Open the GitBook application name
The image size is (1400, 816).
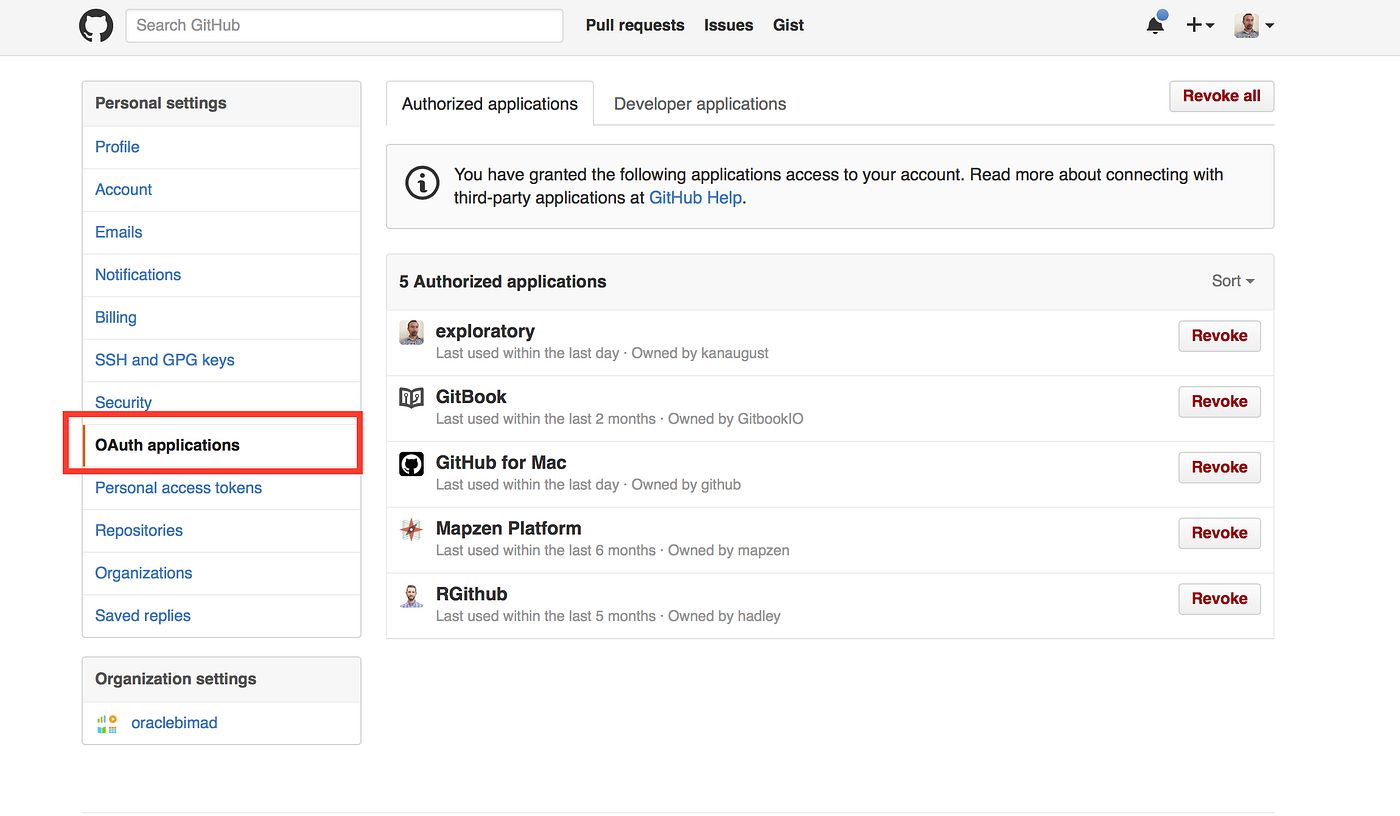pos(471,397)
